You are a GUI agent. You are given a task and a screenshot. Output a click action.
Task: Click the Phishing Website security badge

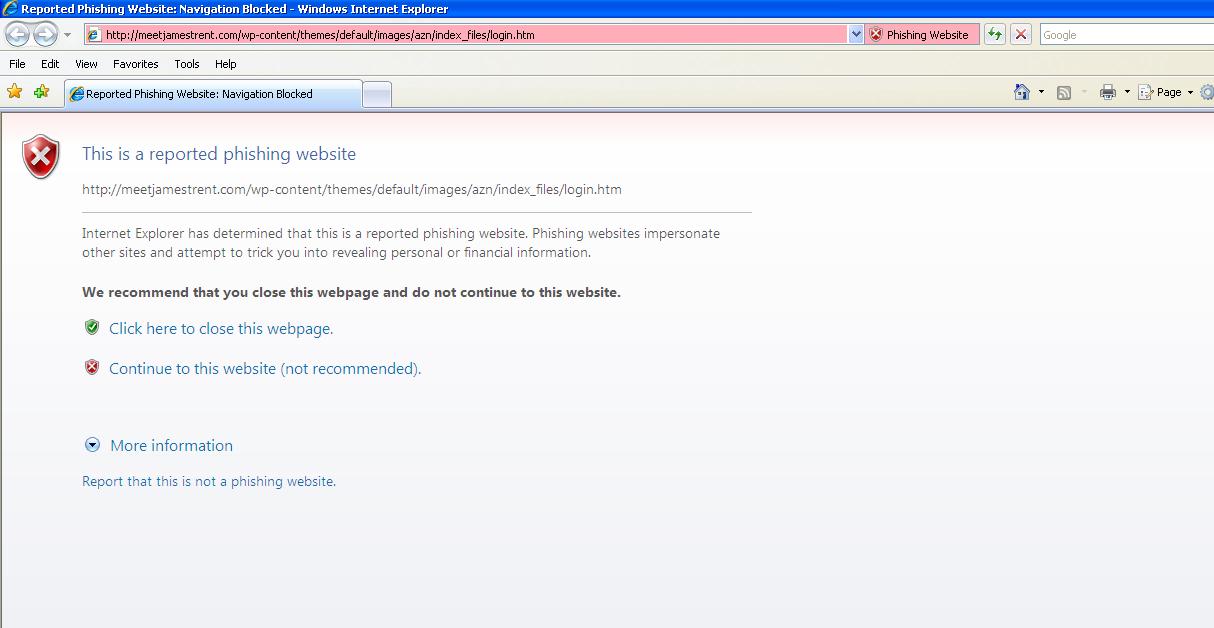(922, 35)
